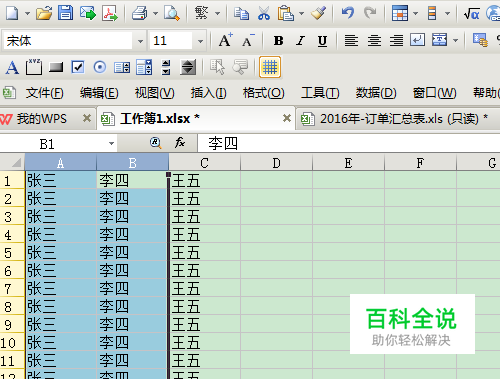Click the select-all corner button
The height and width of the screenshot is (379, 500).
(x=12, y=163)
